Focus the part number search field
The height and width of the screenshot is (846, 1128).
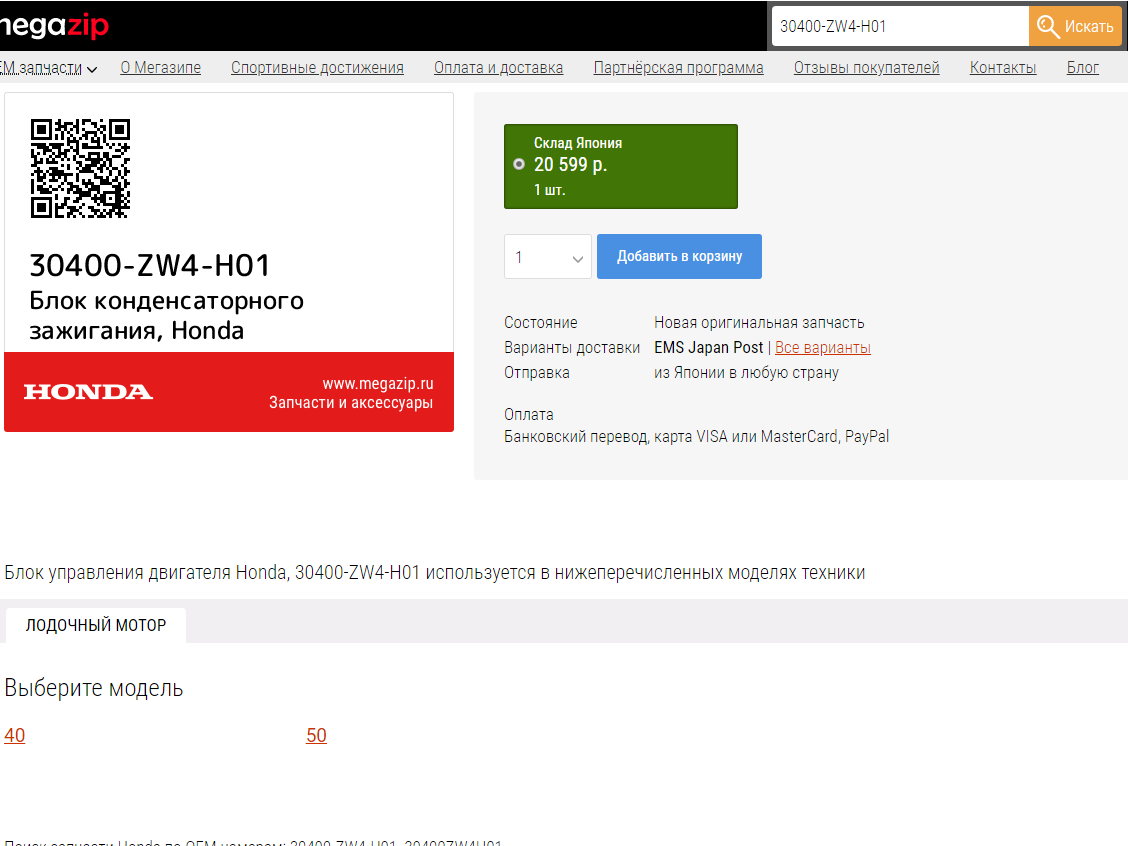(x=899, y=26)
